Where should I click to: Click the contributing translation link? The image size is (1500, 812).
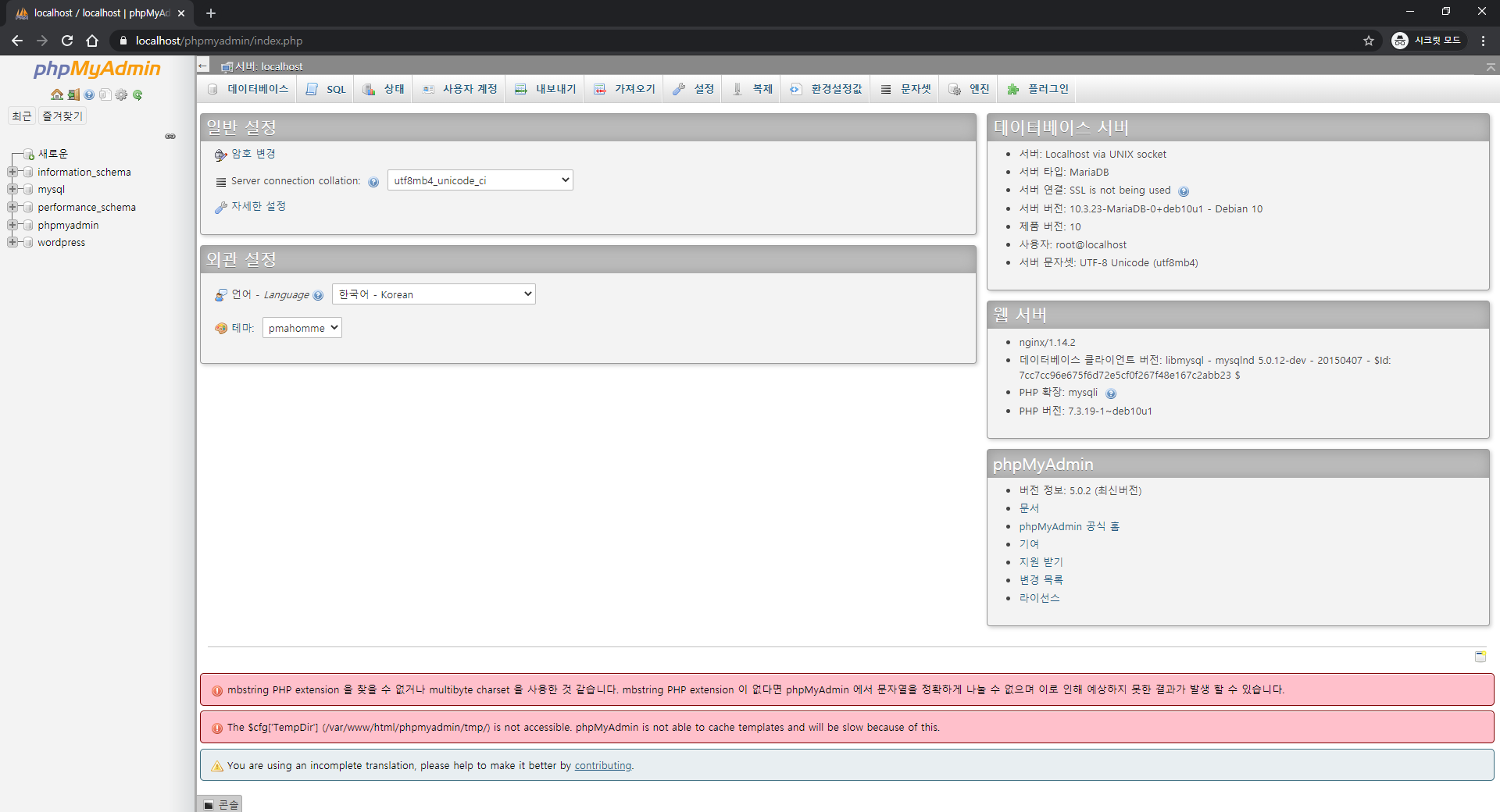click(x=603, y=766)
